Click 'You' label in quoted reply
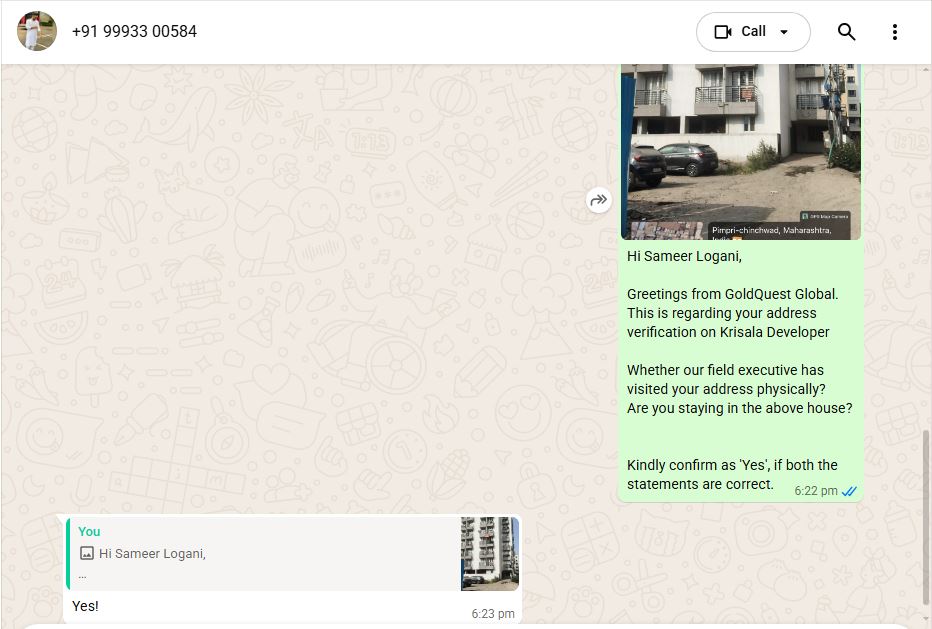The width and height of the screenshot is (932, 629). (x=89, y=531)
